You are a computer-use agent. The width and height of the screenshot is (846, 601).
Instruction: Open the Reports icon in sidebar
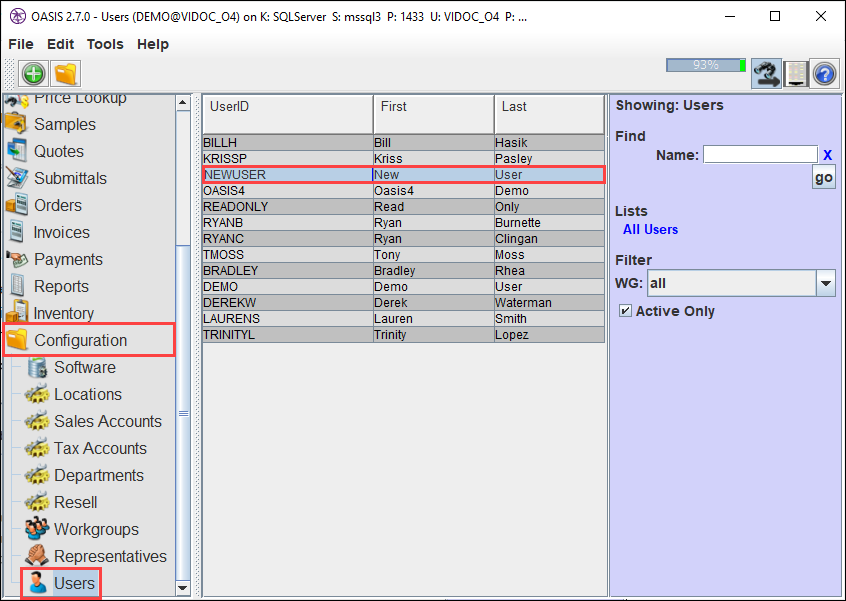click(17, 286)
